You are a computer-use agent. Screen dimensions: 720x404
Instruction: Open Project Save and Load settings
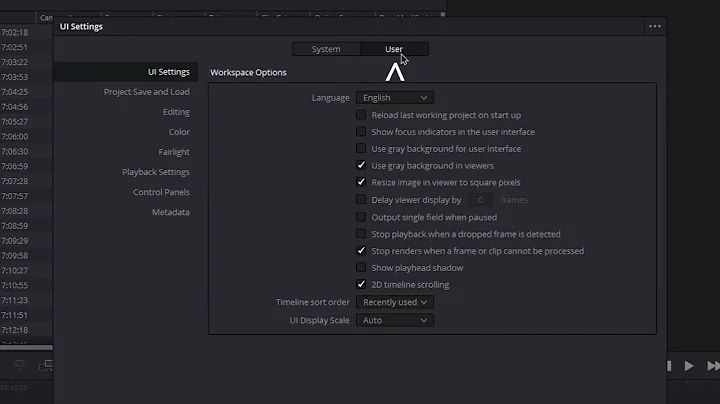[146, 92]
